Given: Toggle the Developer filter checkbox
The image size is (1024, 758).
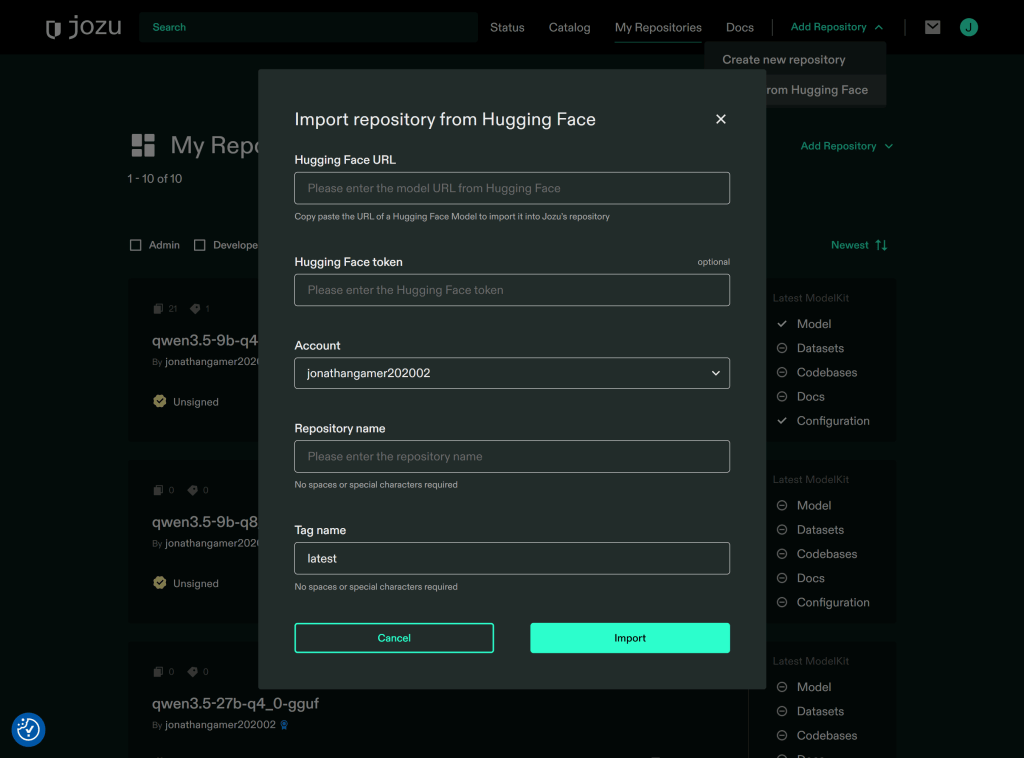Looking at the screenshot, I should tap(200, 245).
